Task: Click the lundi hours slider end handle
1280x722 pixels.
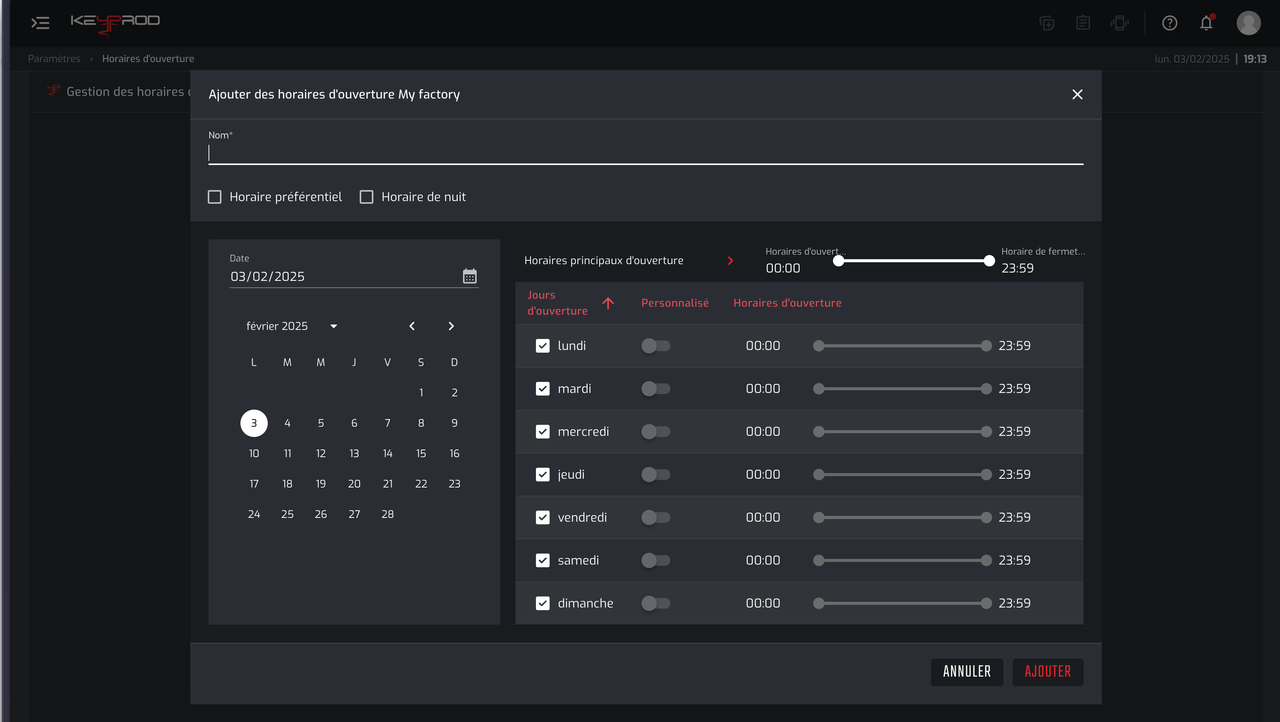Action: (986, 346)
